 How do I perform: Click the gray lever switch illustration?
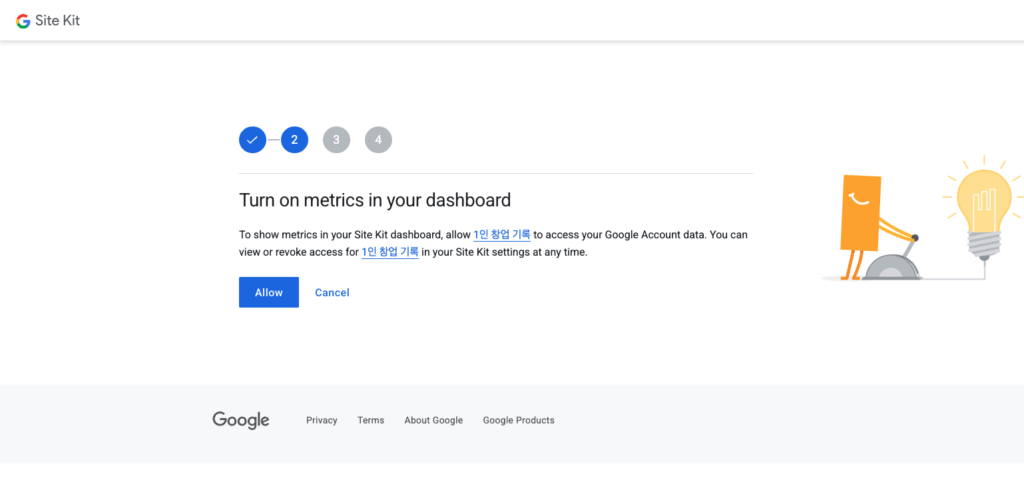(894, 262)
